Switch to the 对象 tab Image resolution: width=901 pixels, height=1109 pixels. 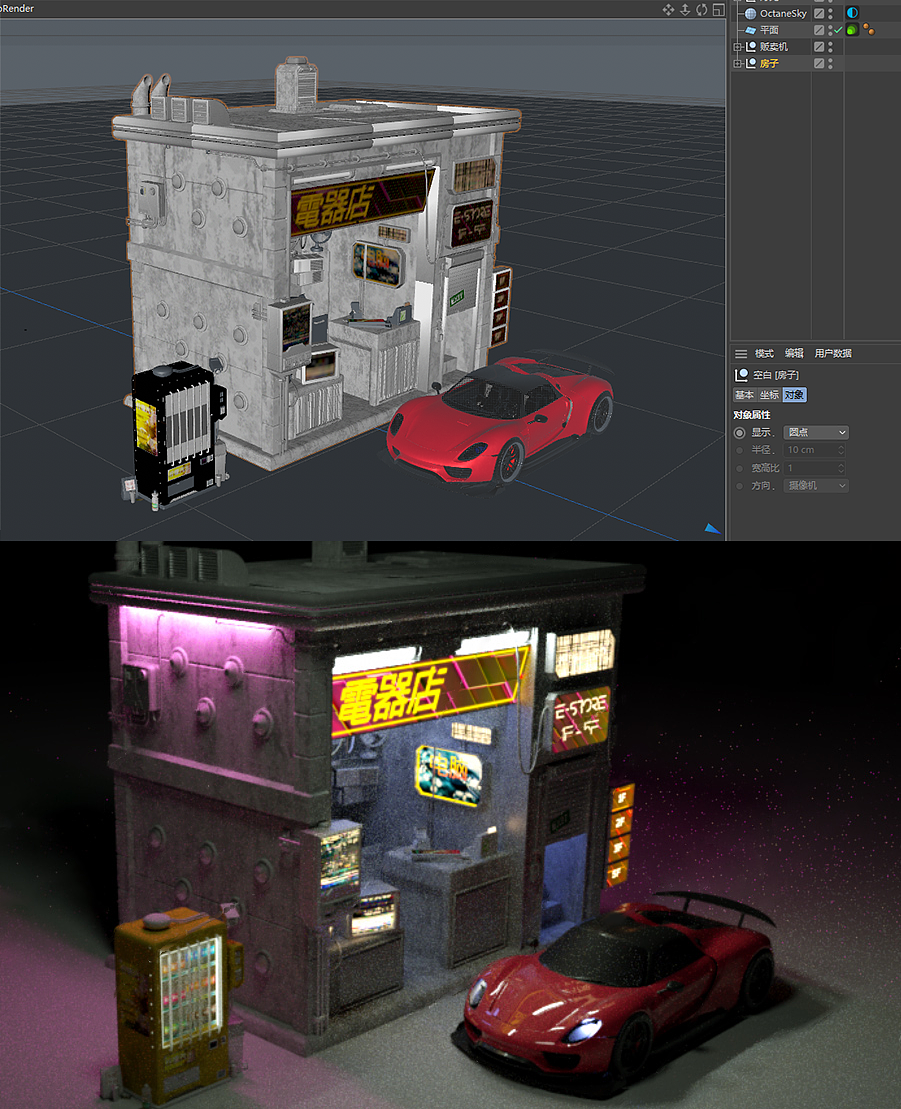coord(794,395)
